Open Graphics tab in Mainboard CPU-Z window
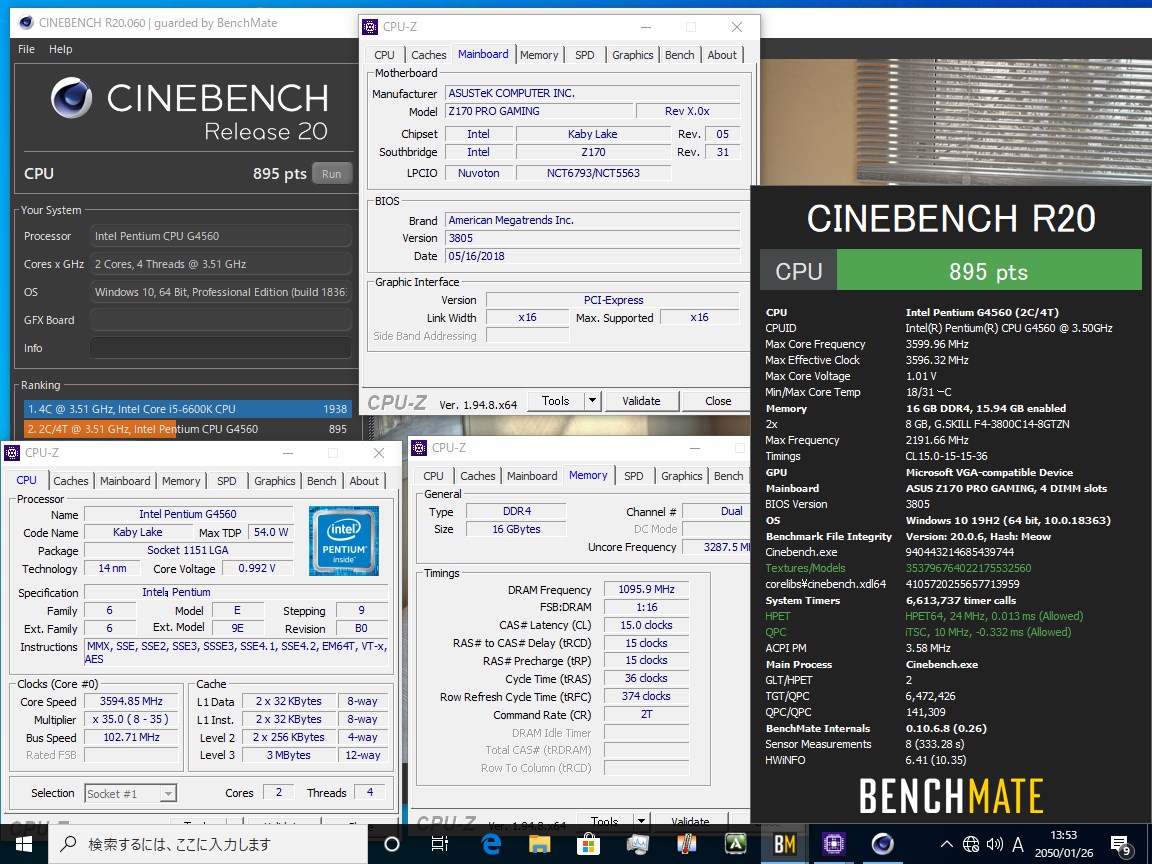The height and width of the screenshot is (864, 1152). coord(633,55)
